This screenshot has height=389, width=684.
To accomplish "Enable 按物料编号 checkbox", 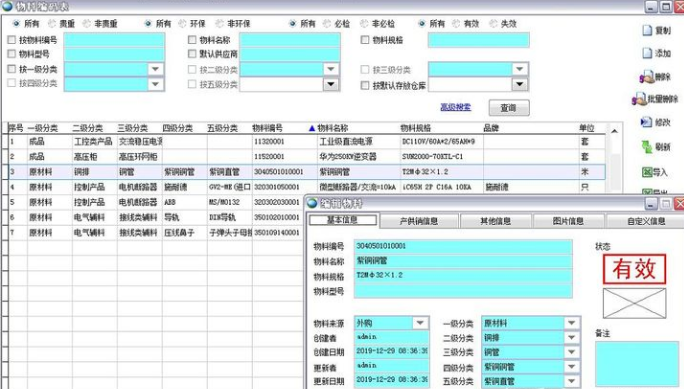I will (x=12, y=40).
